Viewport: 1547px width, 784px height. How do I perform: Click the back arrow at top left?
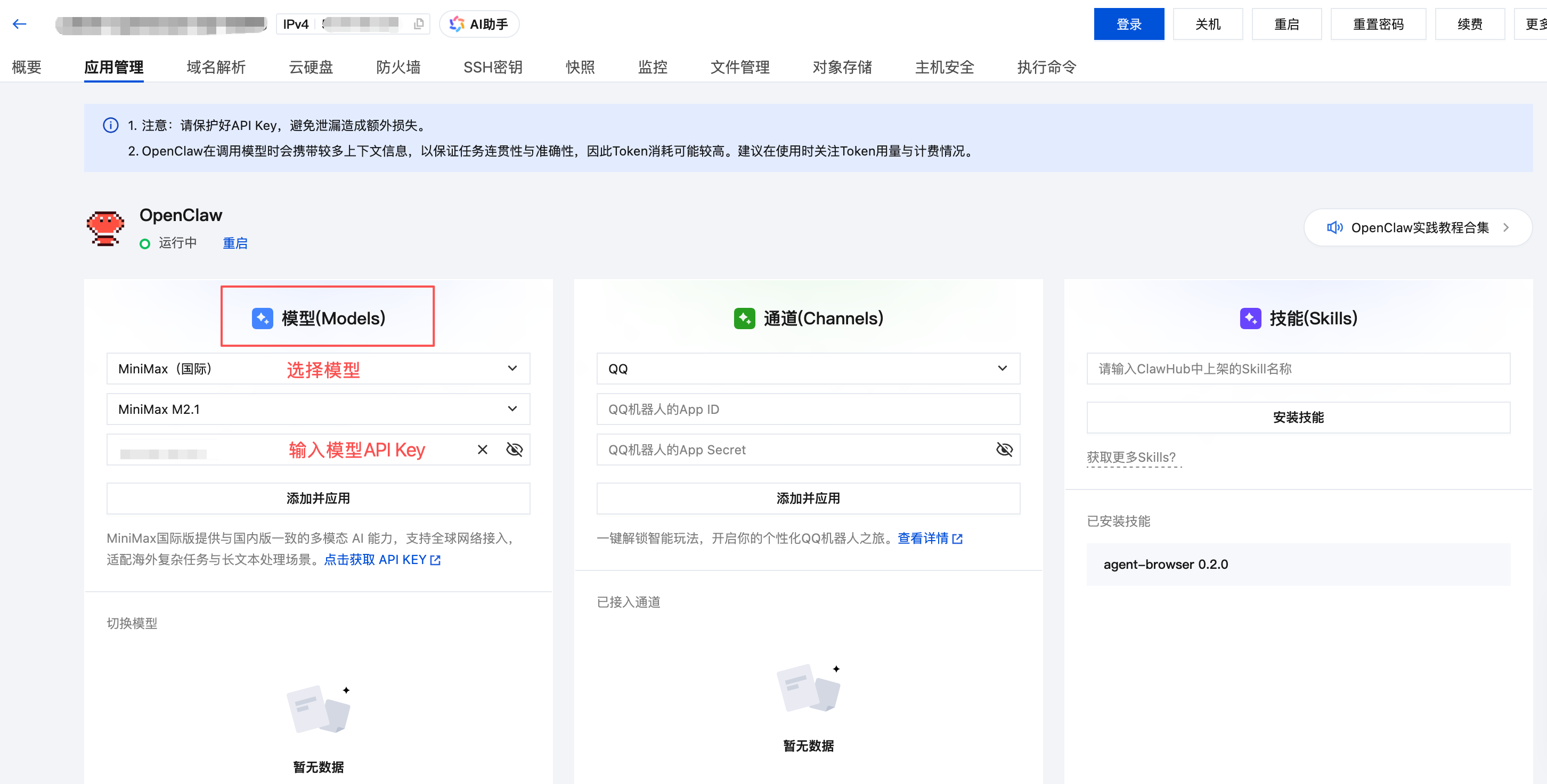click(19, 23)
